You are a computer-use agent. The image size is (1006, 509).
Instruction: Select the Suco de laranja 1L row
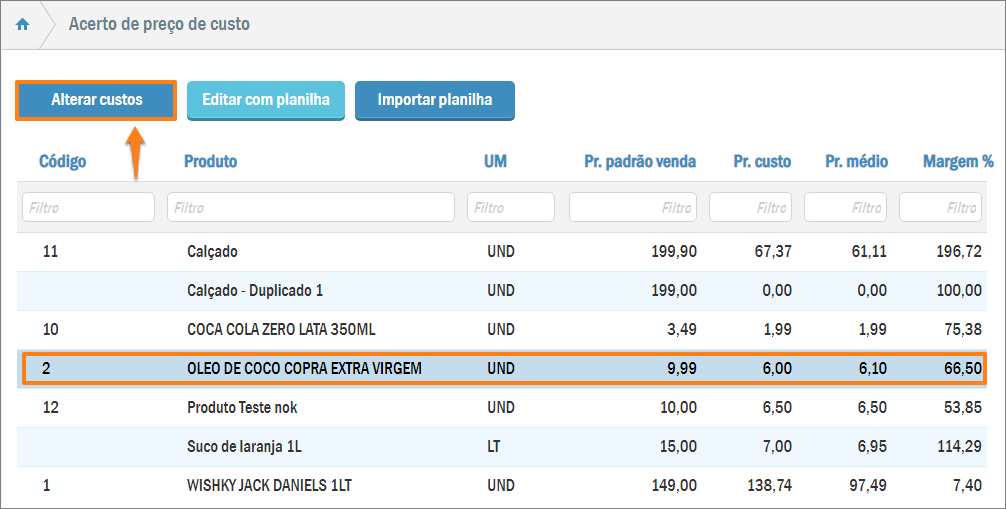244,447
